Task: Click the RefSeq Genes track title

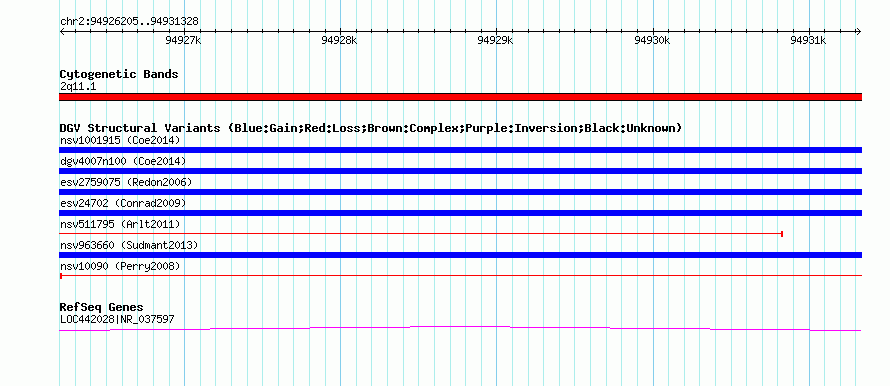Action: 101,308
